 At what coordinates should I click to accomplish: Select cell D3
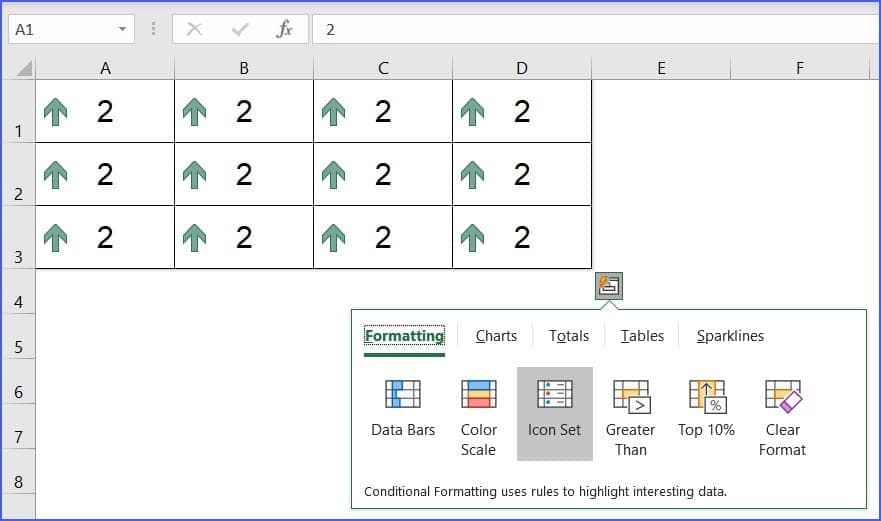[522, 237]
